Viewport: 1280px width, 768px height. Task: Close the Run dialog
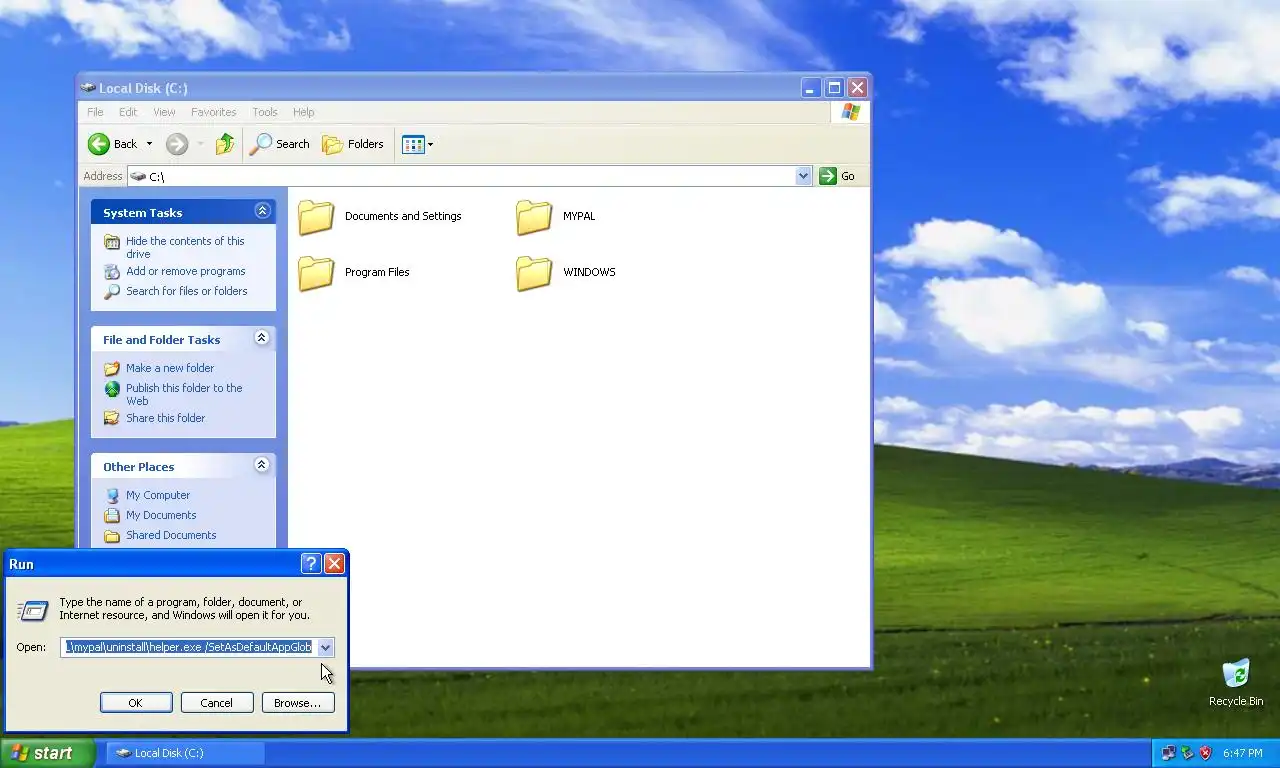[335, 564]
